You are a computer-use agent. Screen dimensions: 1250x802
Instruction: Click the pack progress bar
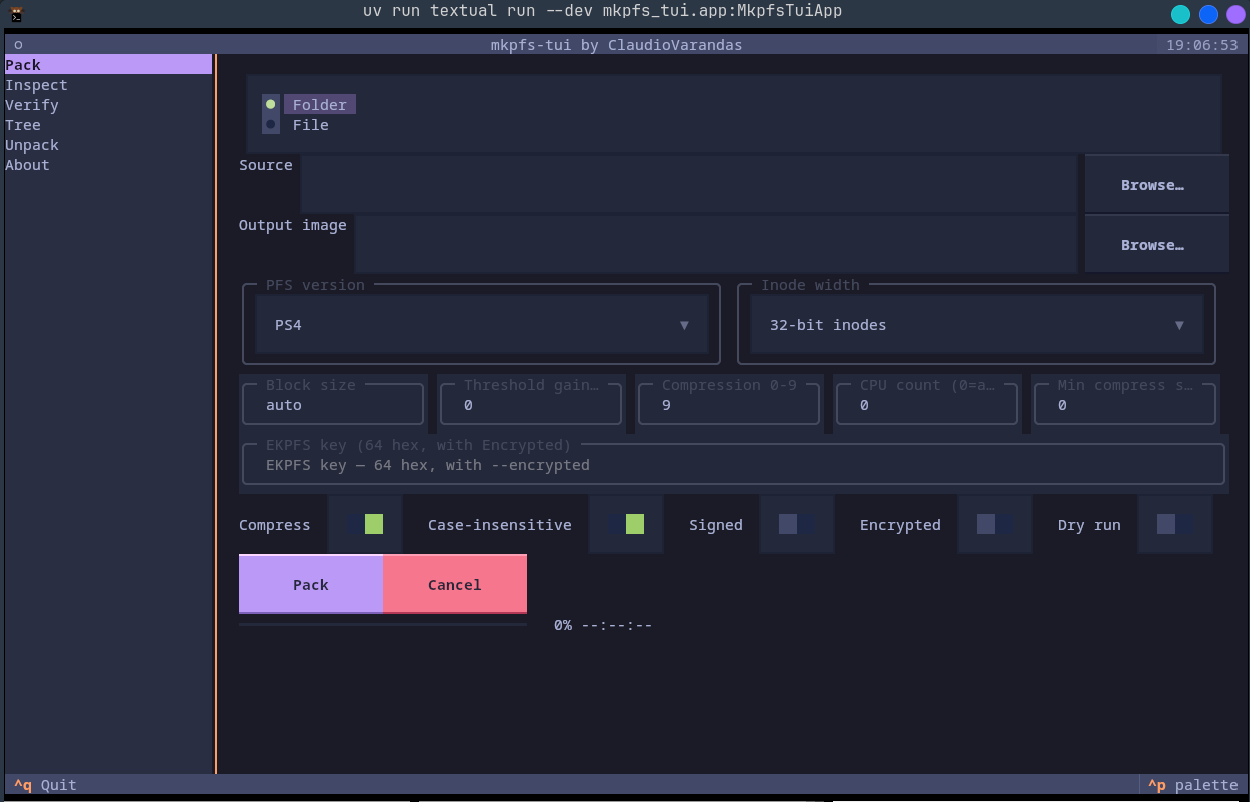click(x=383, y=625)
